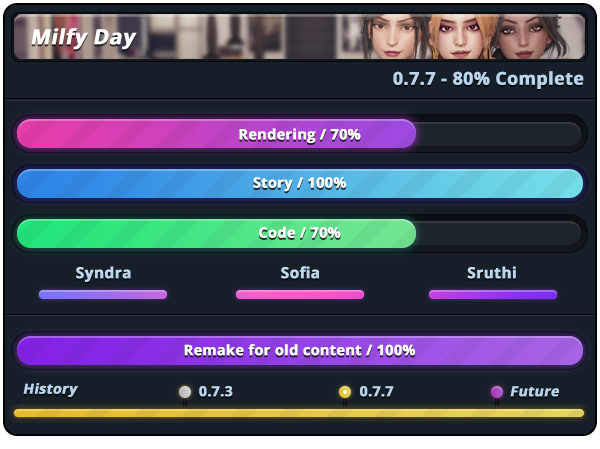Click the yellow history timeline bar
The width and height of the screenshot is (600, 449).
[x=299, y=413]
